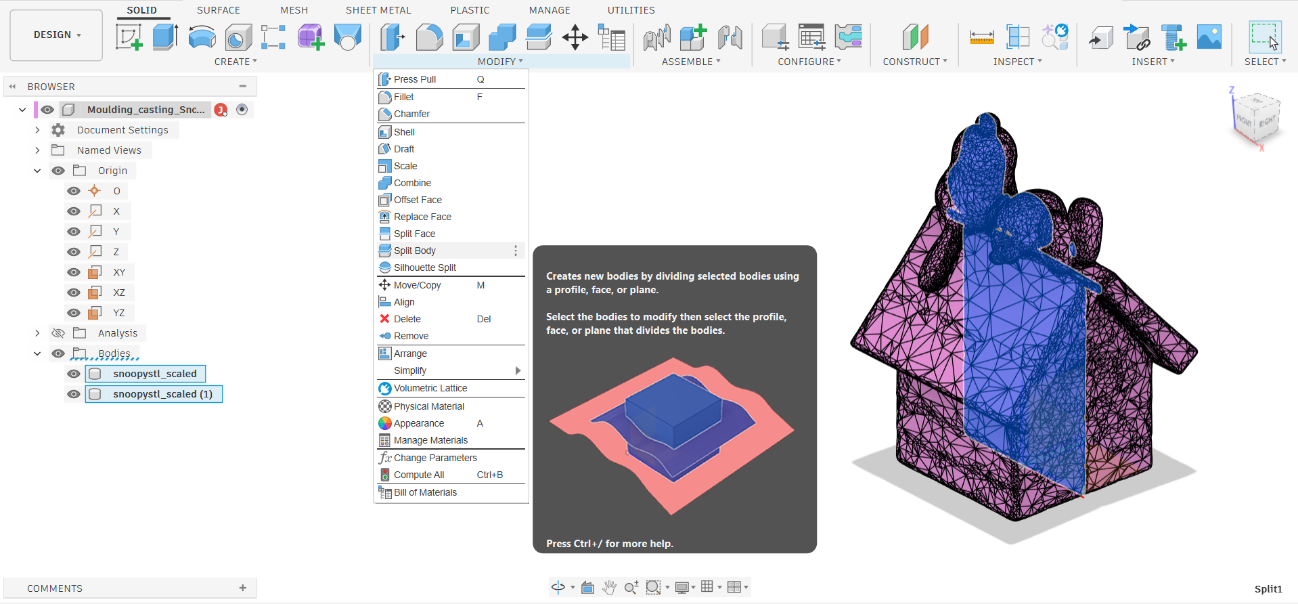Toggle visibility of the Bodies folder
Viewport: 1298px width, 604px height.
58,353
